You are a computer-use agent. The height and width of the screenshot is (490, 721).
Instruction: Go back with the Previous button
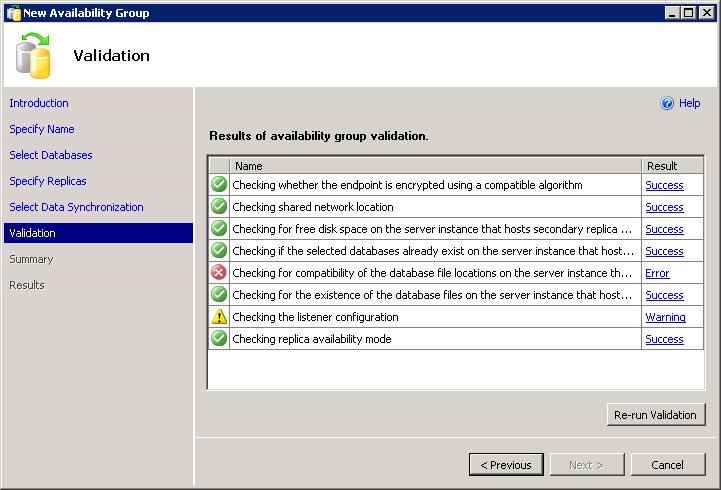tap(506, 465)
